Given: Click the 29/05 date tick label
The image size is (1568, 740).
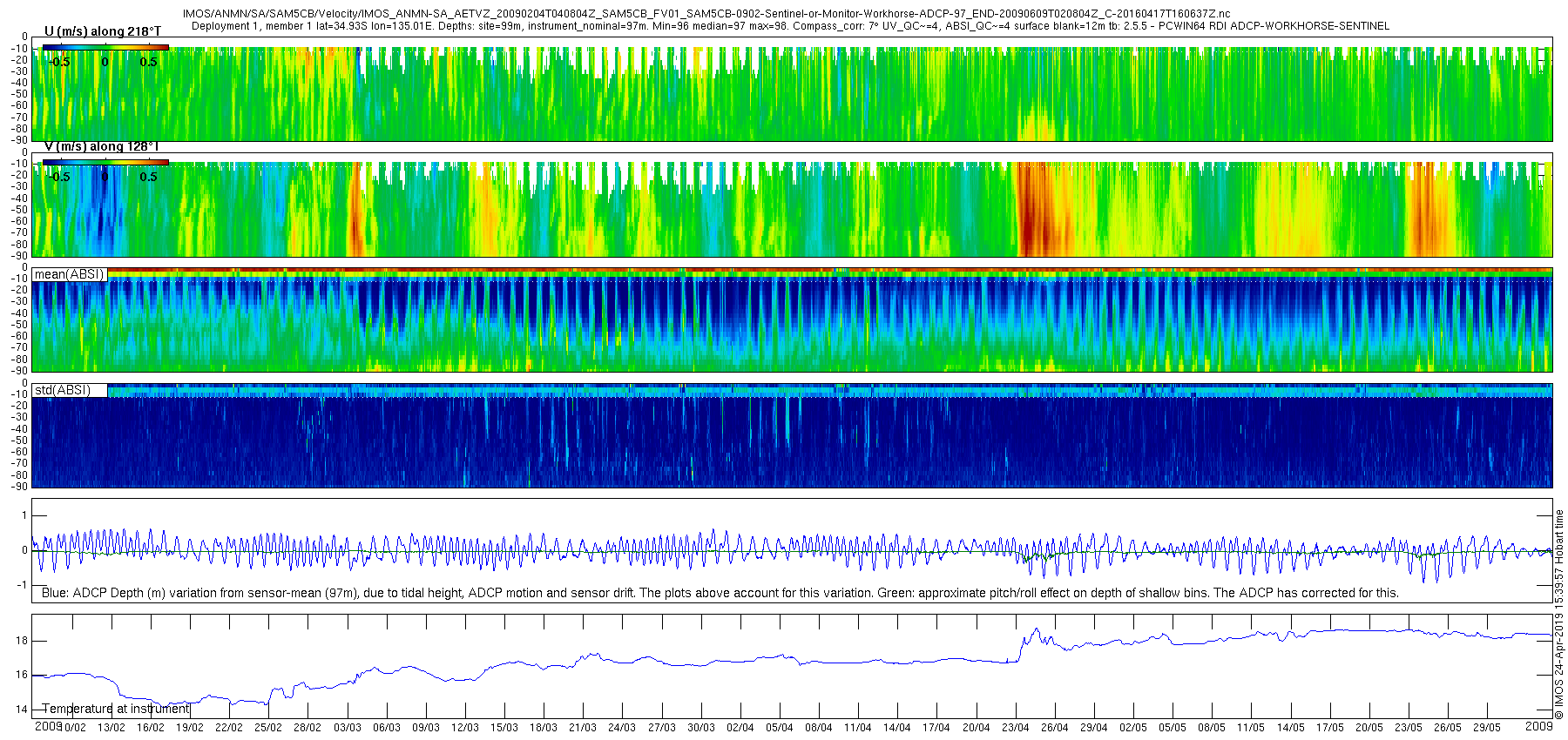Looking at the screenshot, I should click(1487, 728).
